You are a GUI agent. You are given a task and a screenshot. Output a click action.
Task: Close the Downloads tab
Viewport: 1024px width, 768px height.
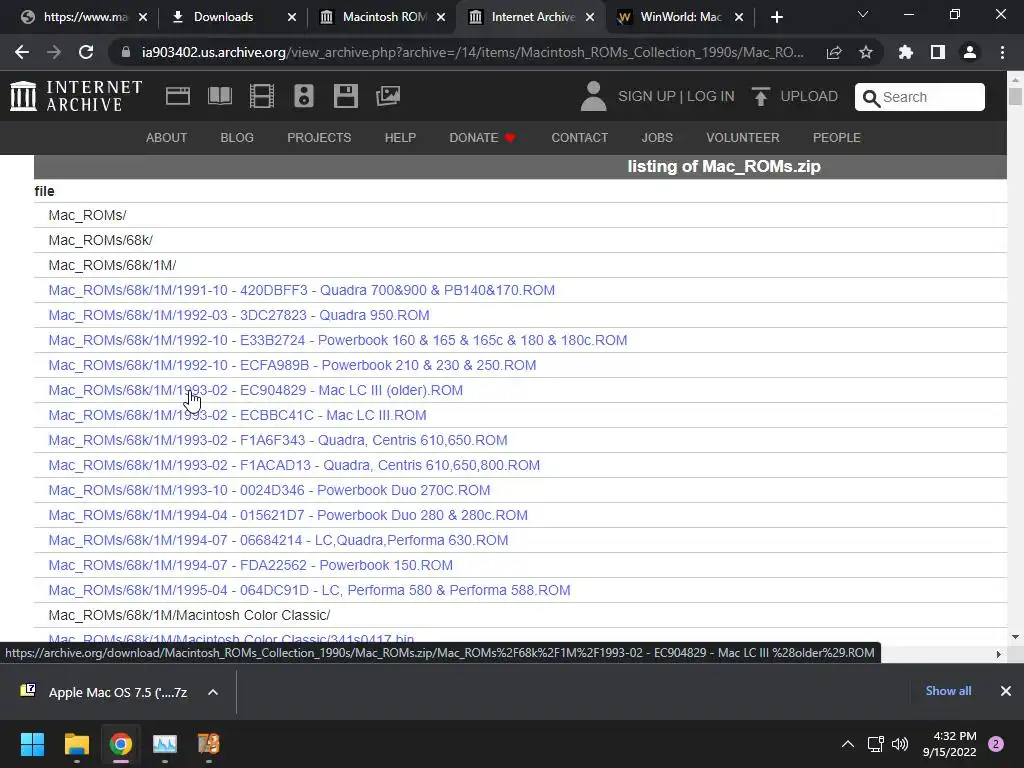click(292, 17)
